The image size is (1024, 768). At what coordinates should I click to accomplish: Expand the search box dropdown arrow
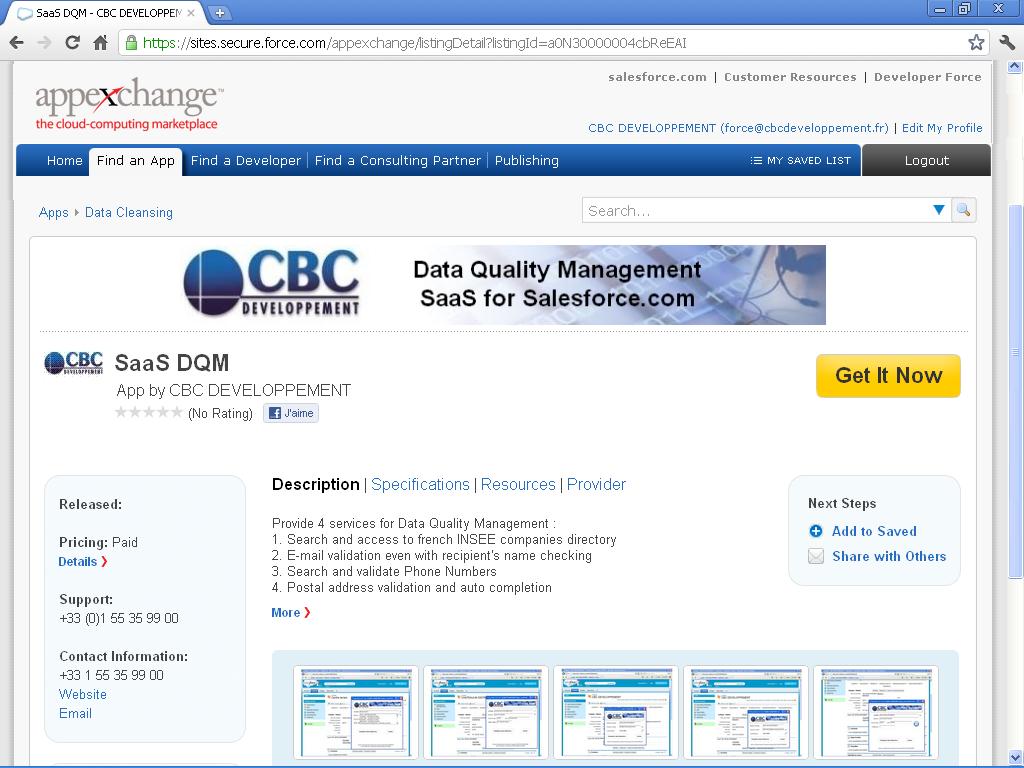[938, 210]
